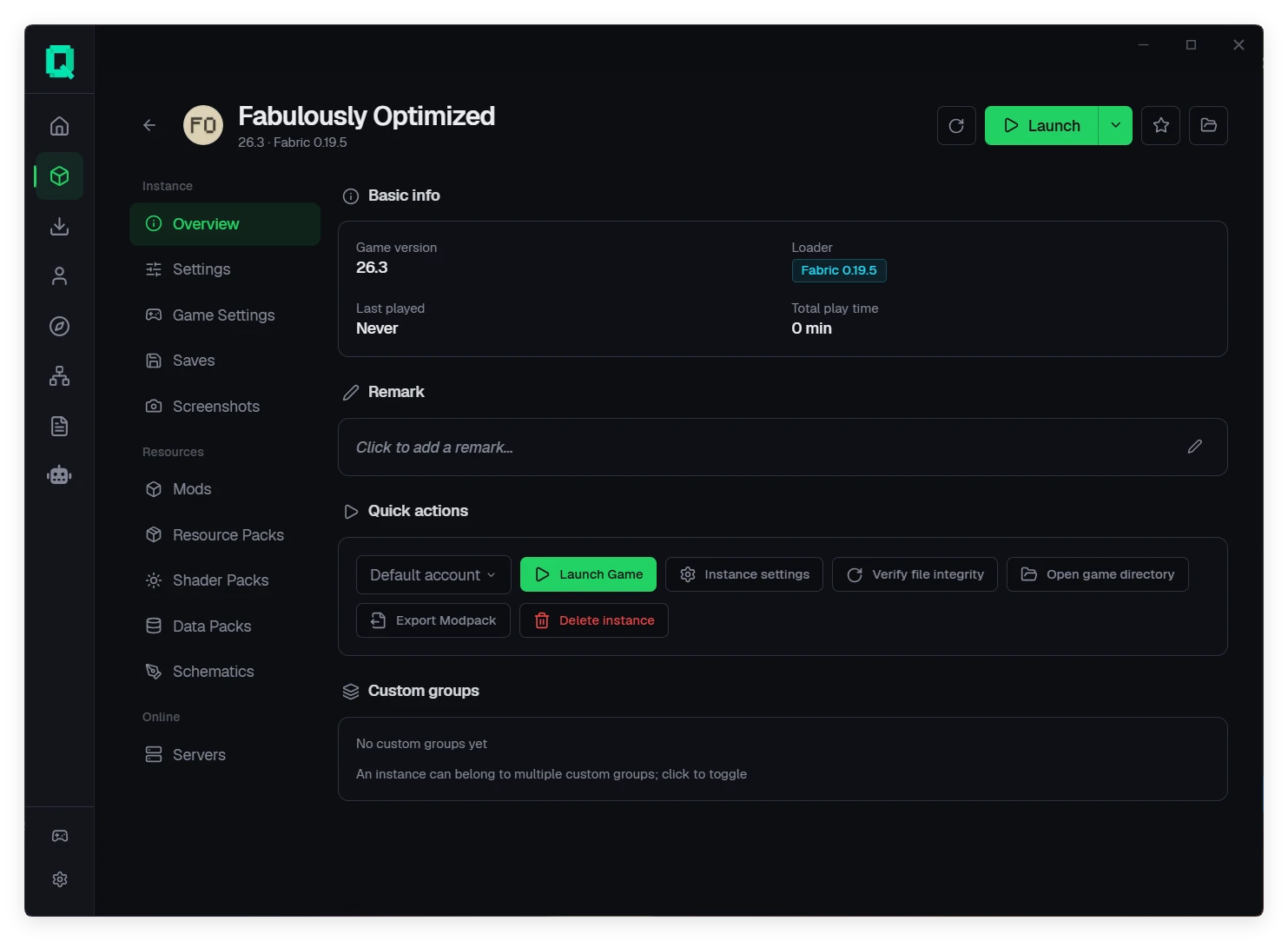Click the green Launch button in the header
The image size is (1288, 941).
click(1041, 126)
